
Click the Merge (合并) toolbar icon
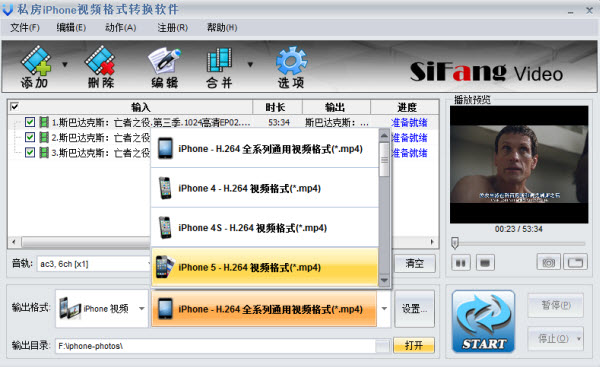pyautogui.click(x=219, y=68)
